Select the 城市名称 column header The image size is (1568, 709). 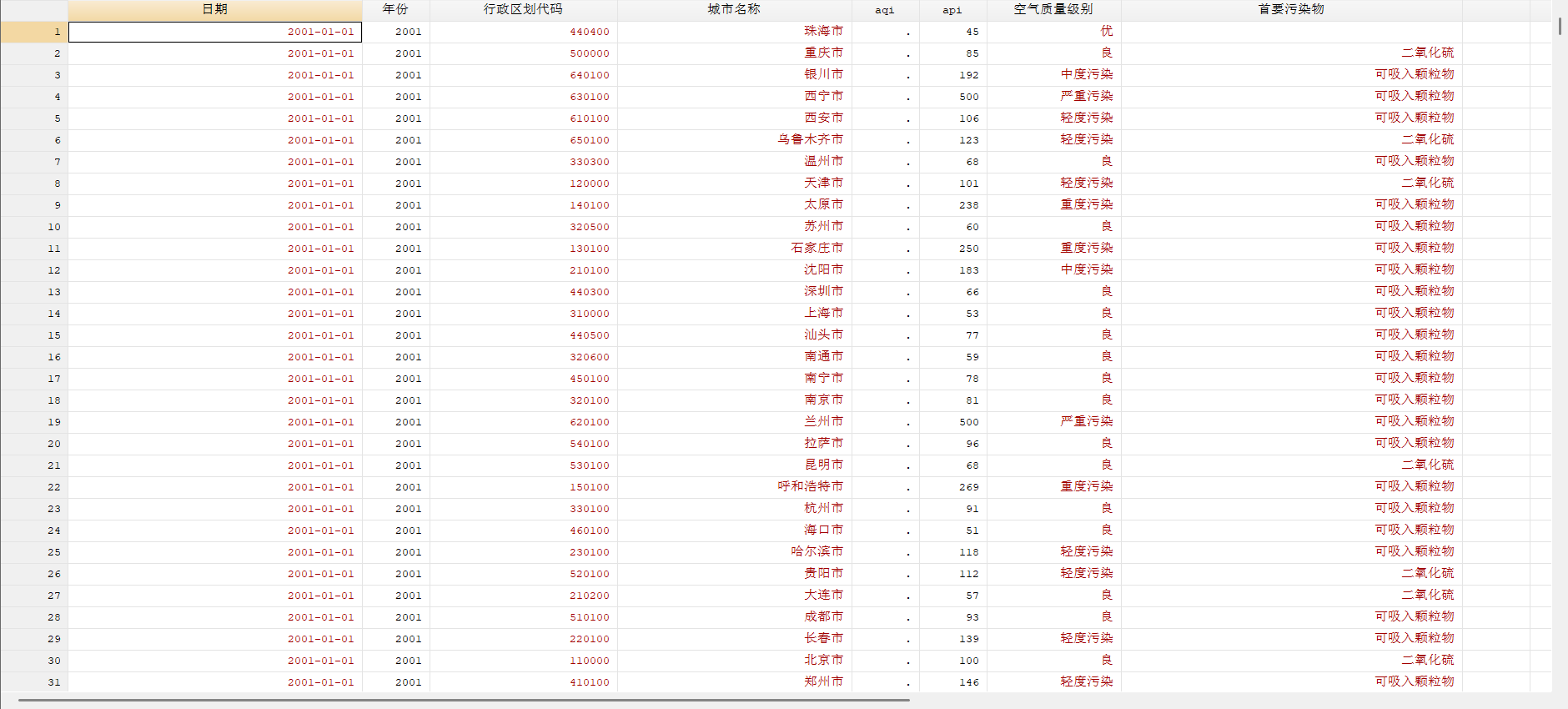pos(734,10)
